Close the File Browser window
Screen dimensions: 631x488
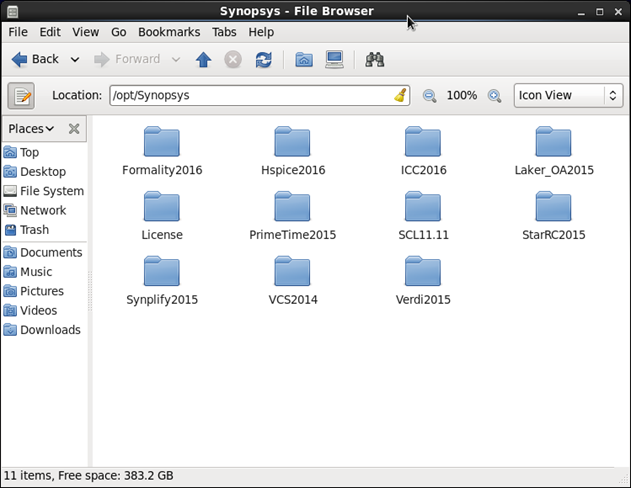[x=619, y=12]
